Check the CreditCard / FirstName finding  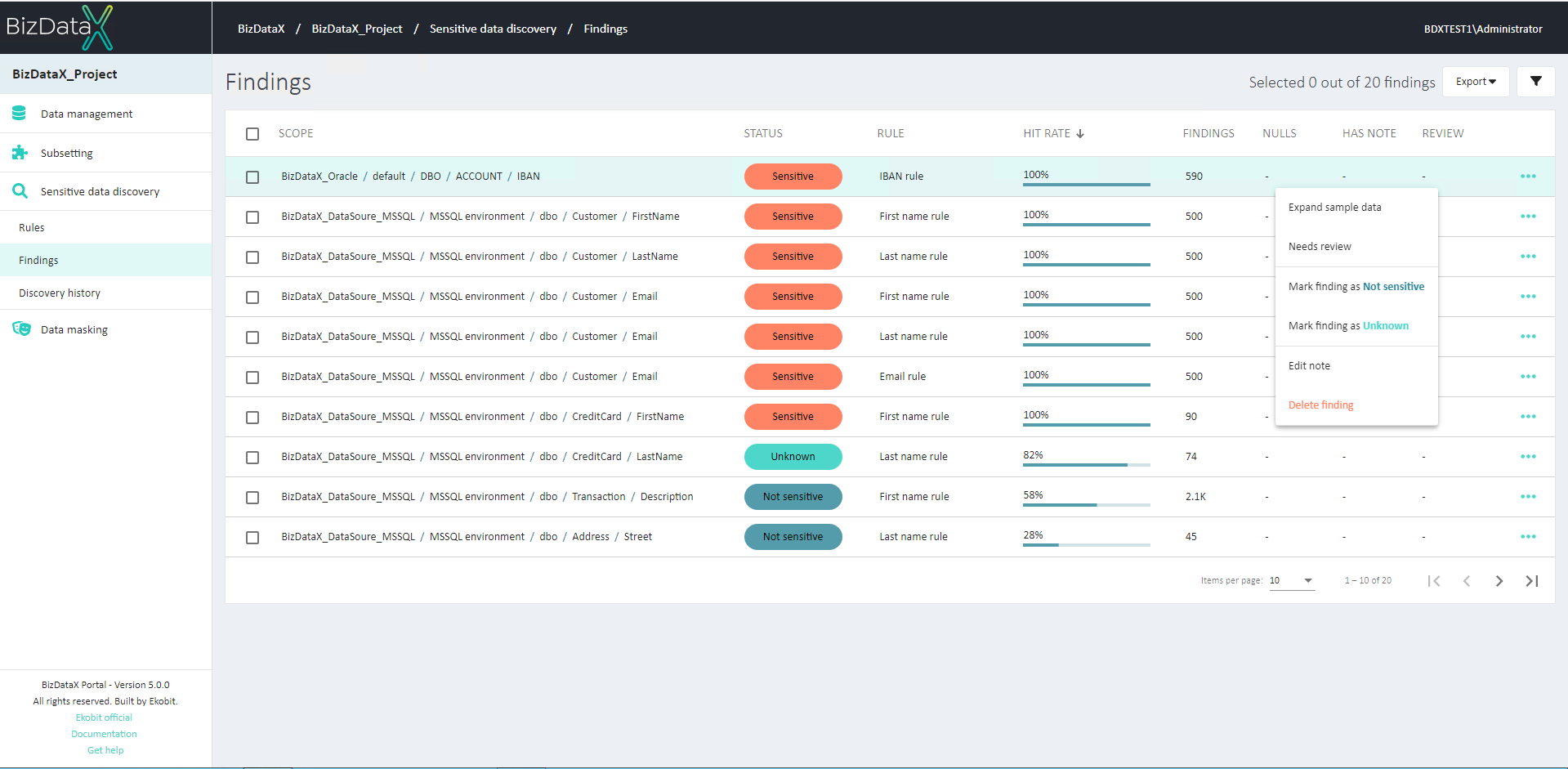[x=252, y=418]
